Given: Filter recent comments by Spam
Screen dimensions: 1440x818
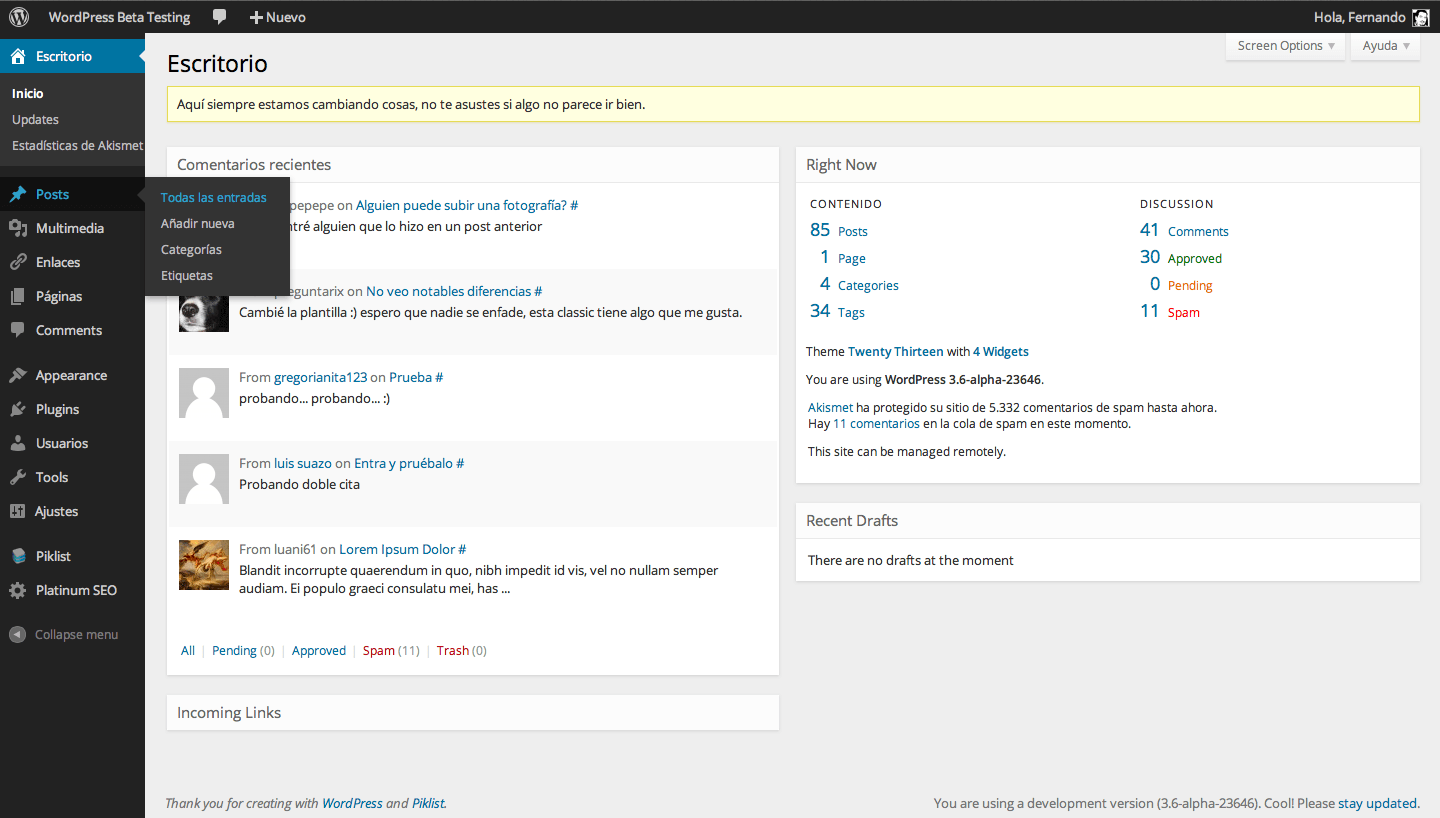Looking at the screenshot, I should pos(379,651).
